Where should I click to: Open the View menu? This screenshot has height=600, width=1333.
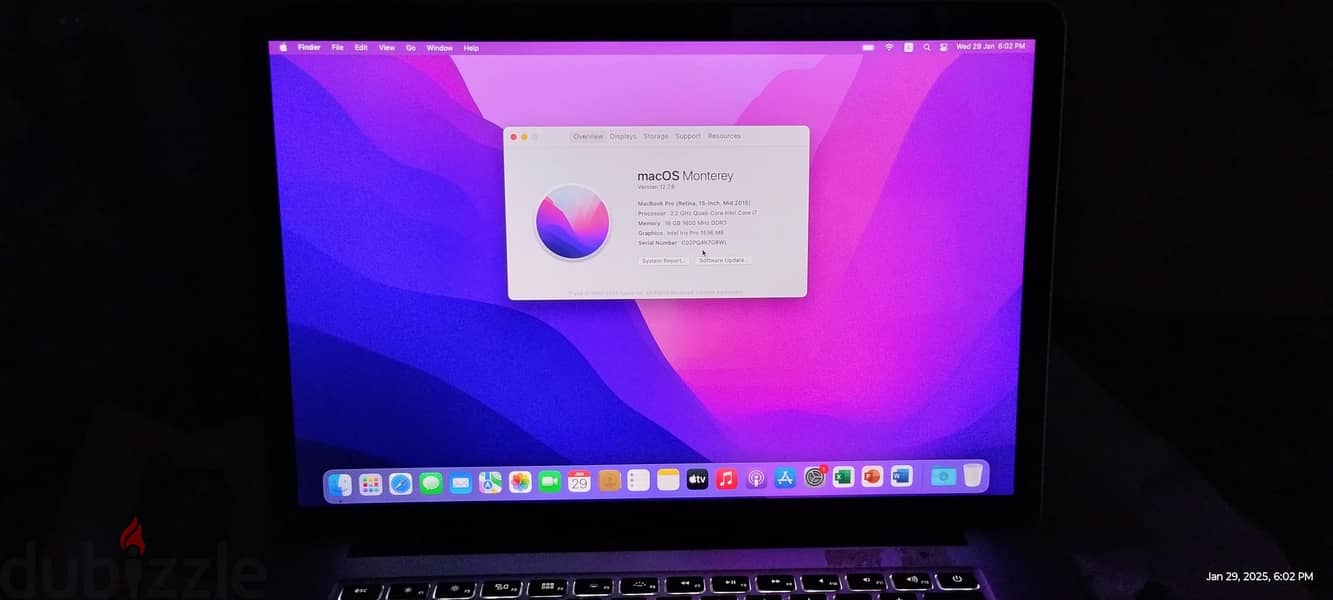[x=386, y=47]
